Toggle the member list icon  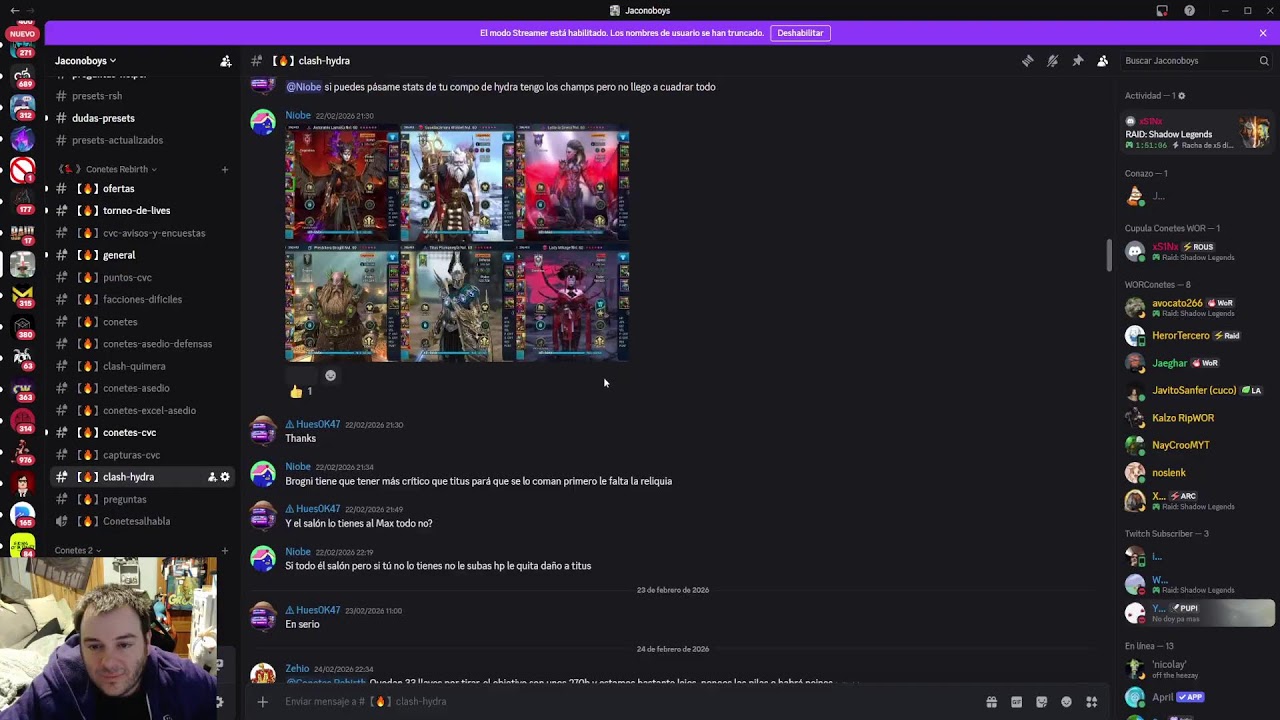(x=1102, y=61)
